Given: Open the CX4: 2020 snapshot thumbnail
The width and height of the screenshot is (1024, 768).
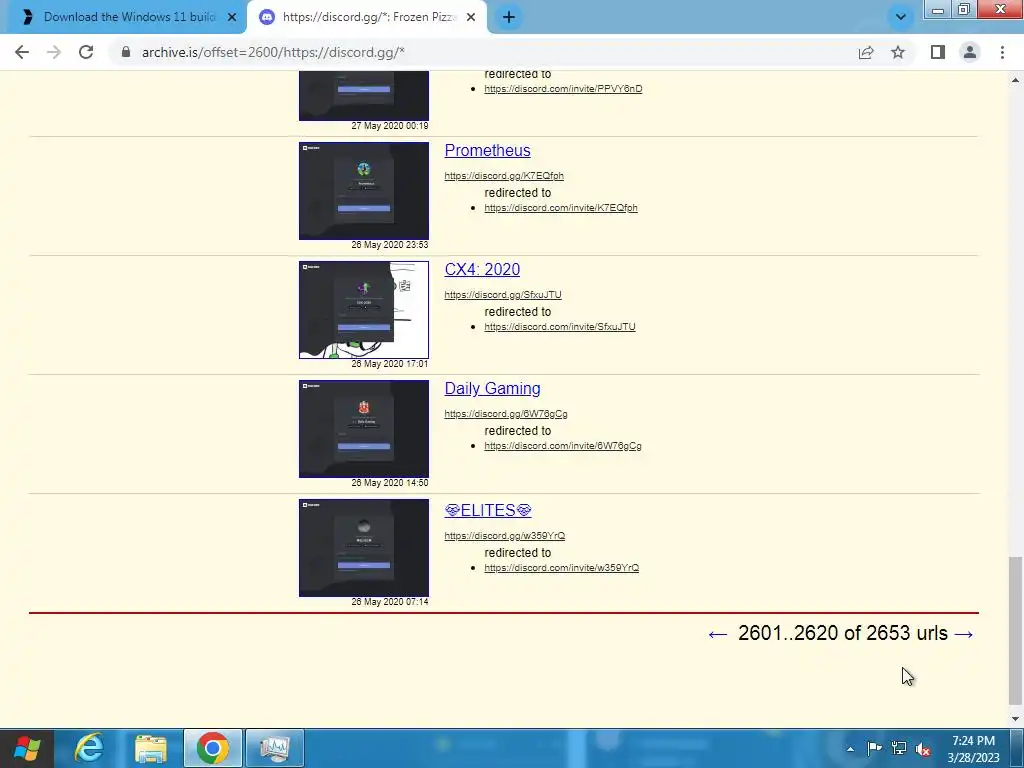Looking at the screenshot, I should [364, 310].
